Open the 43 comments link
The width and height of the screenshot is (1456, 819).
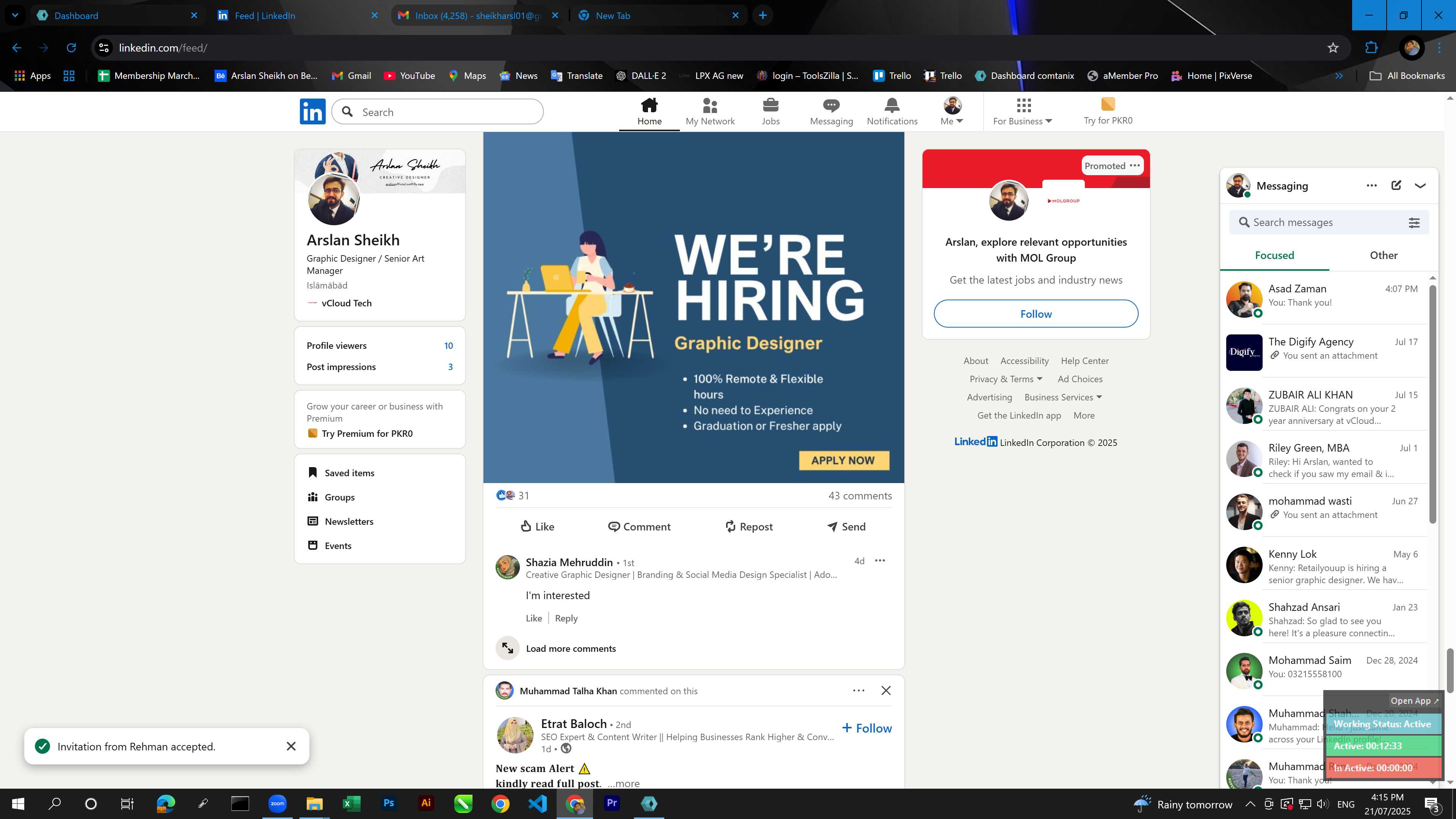pyautogui.click(x=860, y=496)
